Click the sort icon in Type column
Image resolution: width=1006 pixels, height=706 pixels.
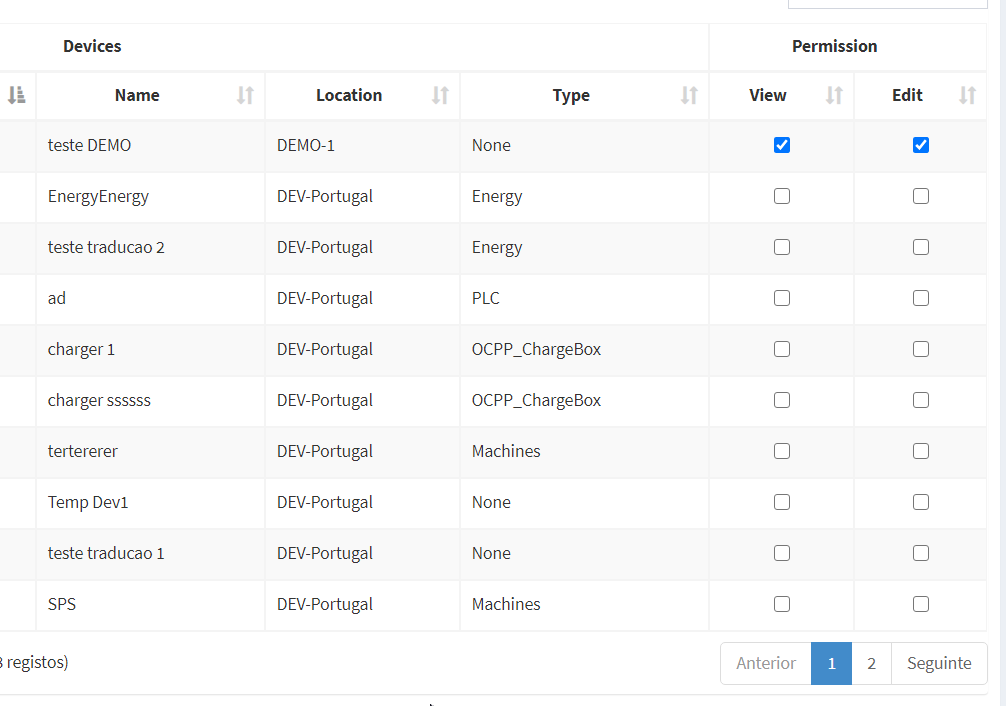point(689,96)
